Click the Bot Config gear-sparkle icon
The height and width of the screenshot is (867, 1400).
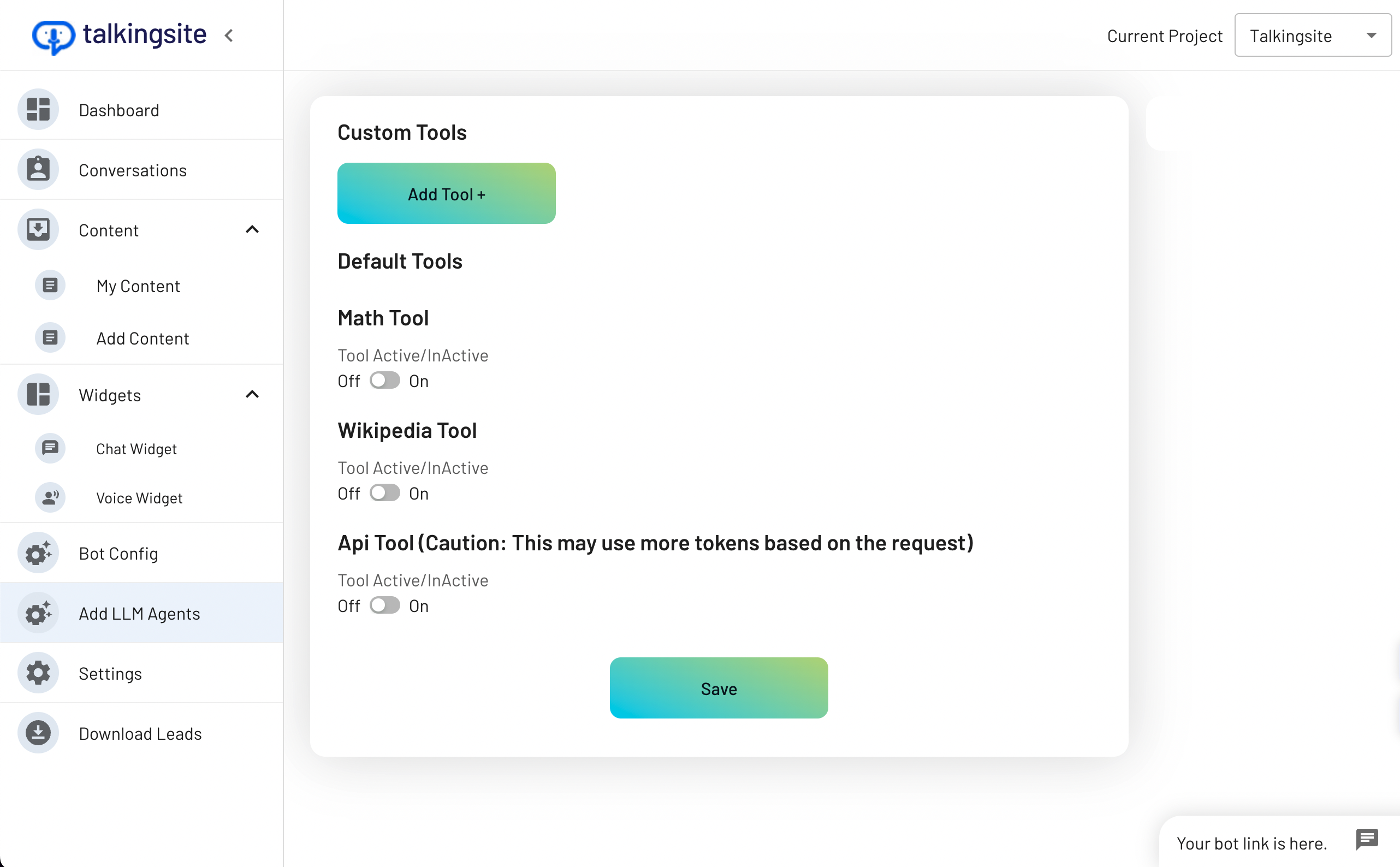(38, 554)
